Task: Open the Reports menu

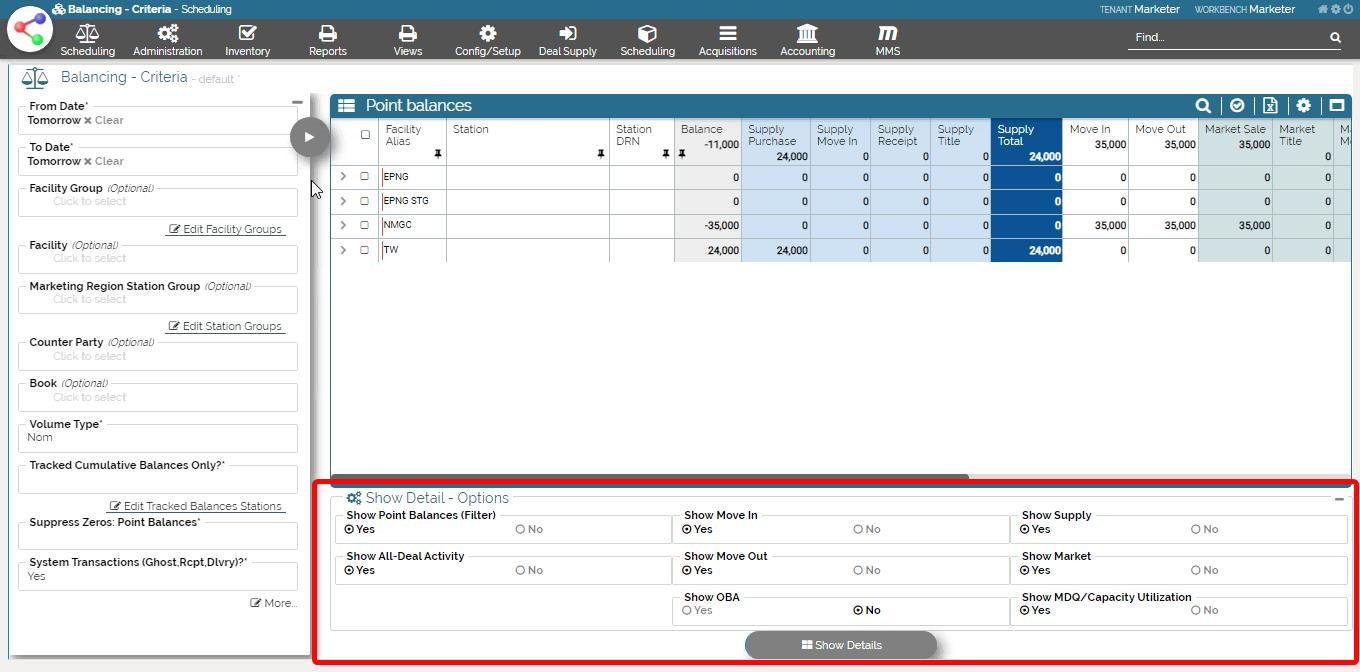Action: (x=327, y=40)
